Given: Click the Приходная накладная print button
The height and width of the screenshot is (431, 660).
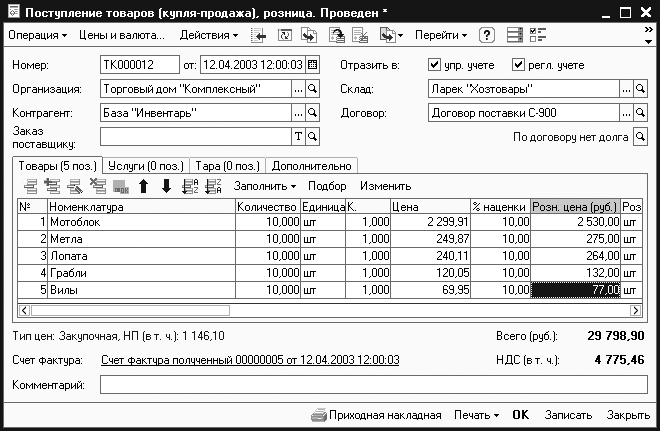Looking at the screenshot, I should tap(376, 415).
